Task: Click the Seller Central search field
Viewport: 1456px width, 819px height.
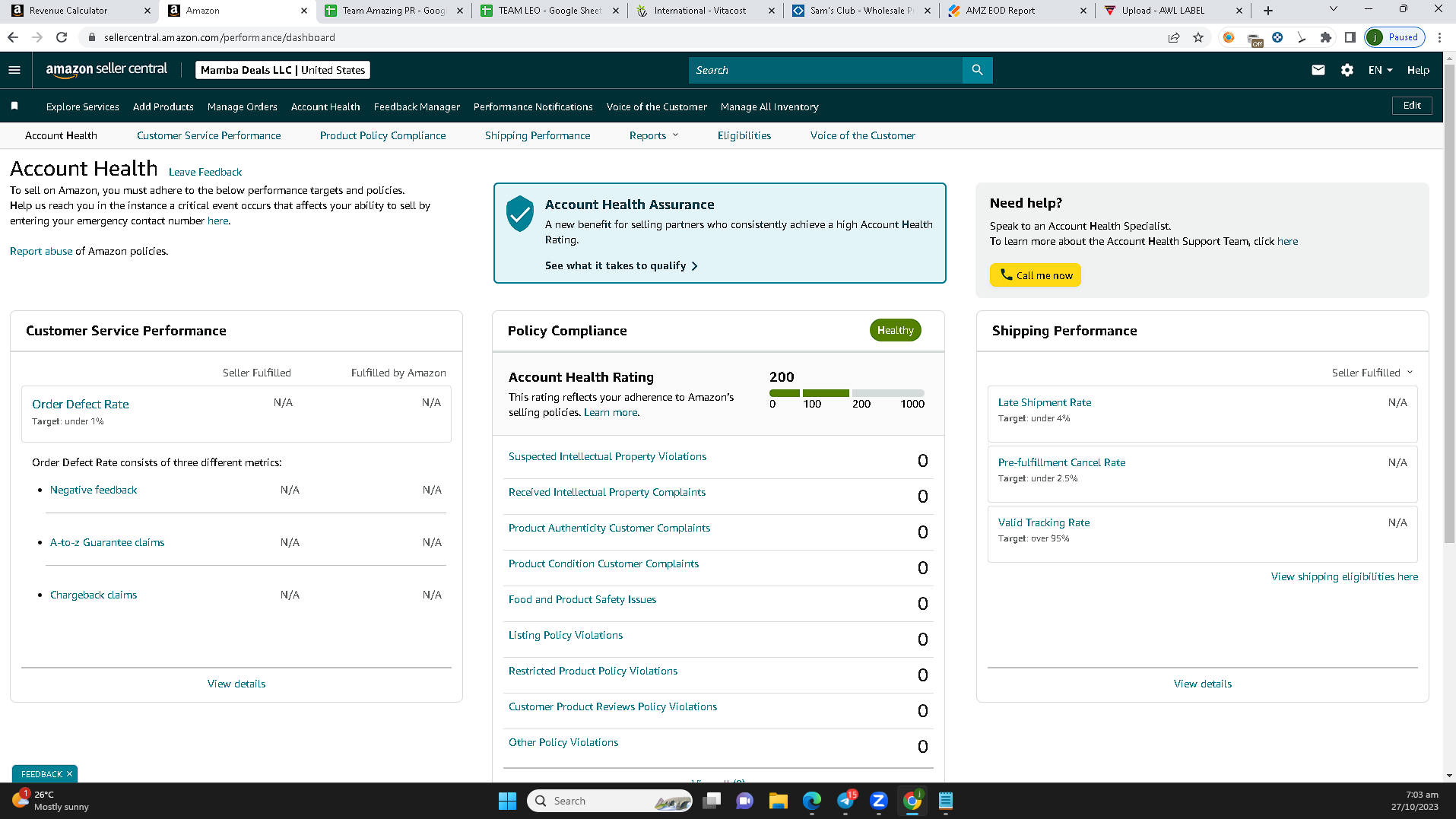Action: click(825, 70)
